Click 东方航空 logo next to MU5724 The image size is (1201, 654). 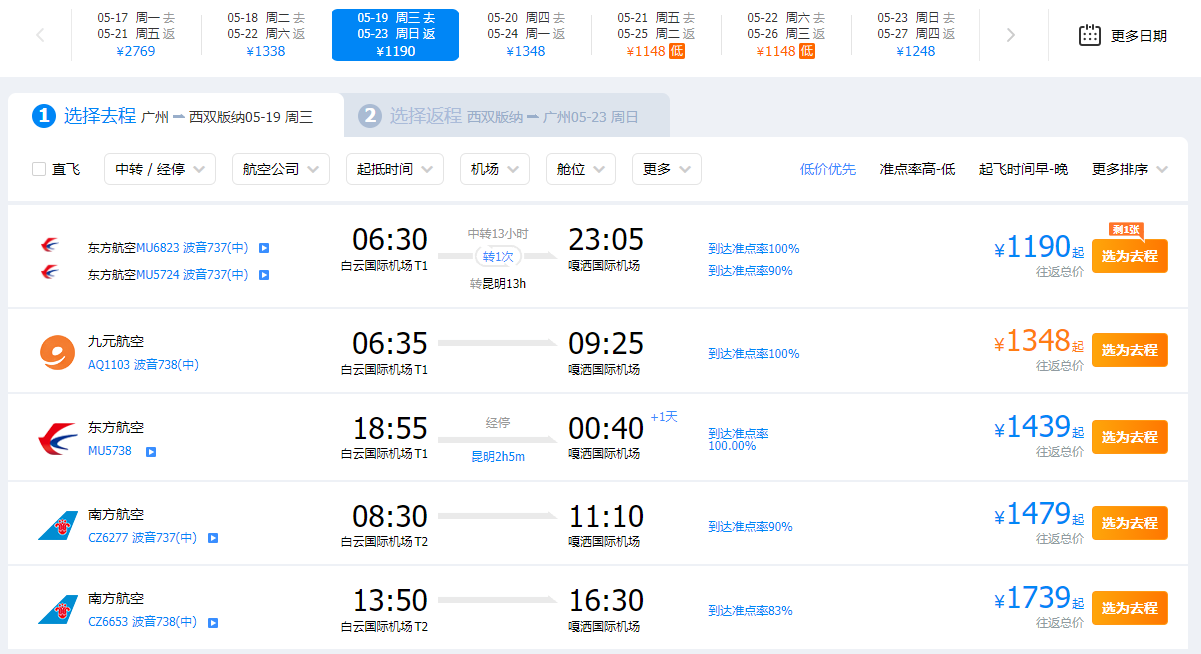click(49, 272)
